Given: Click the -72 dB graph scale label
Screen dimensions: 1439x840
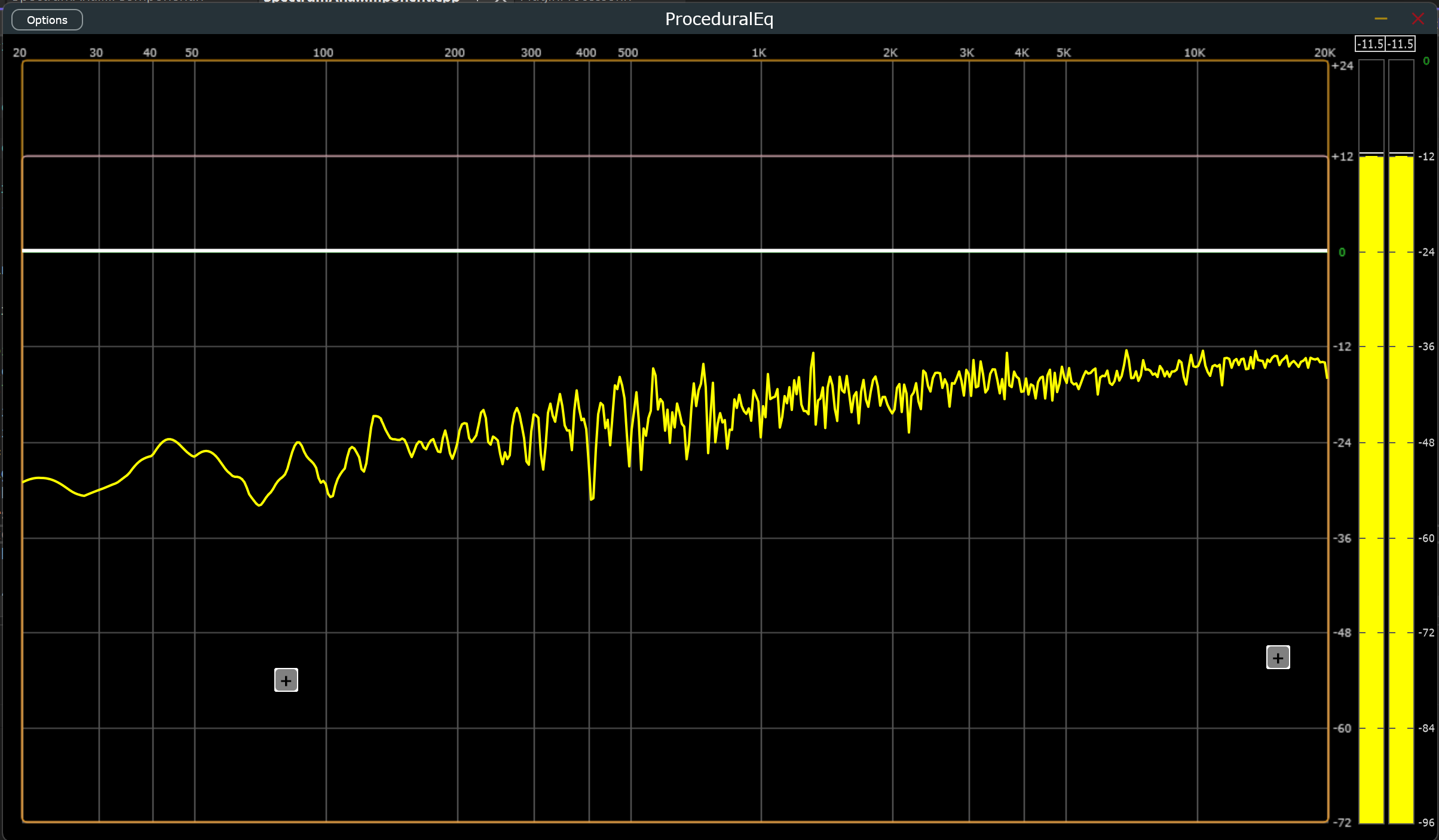Looking at the screenshot, I should (1342, 823).
